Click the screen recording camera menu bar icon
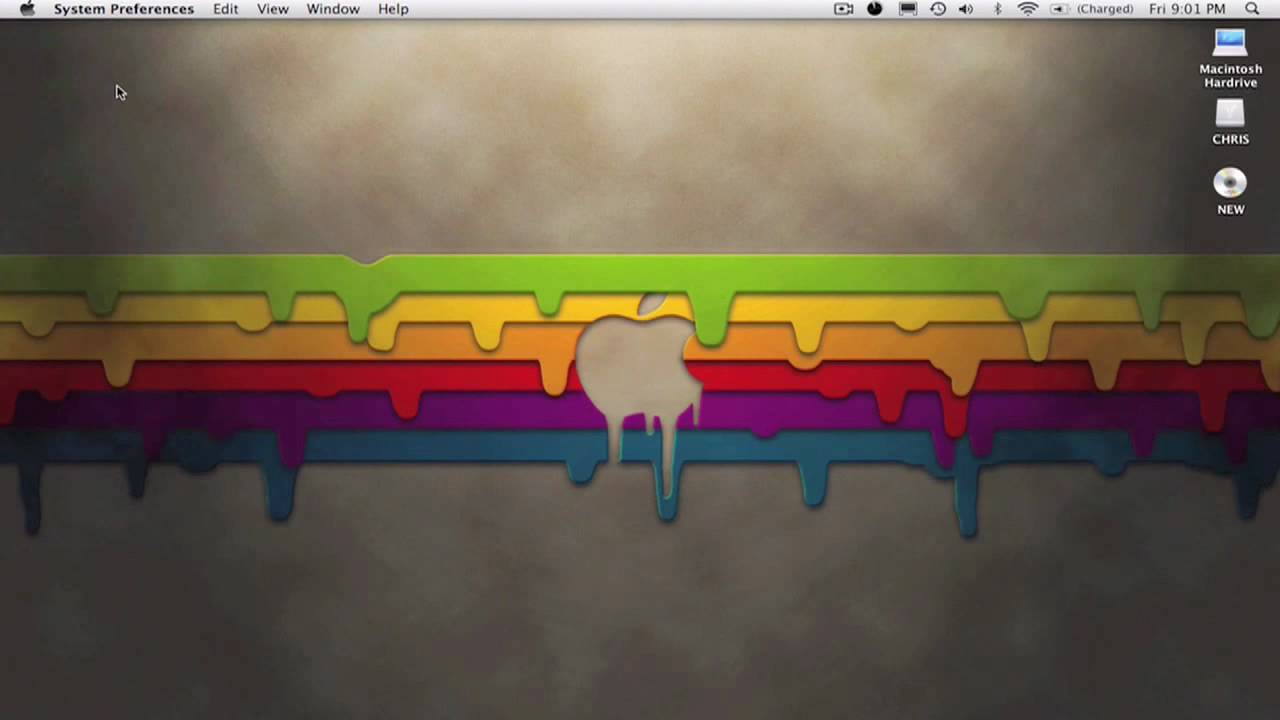Image resolution: width=1280 pixels, height=720 pixels. tap(844, 9)
